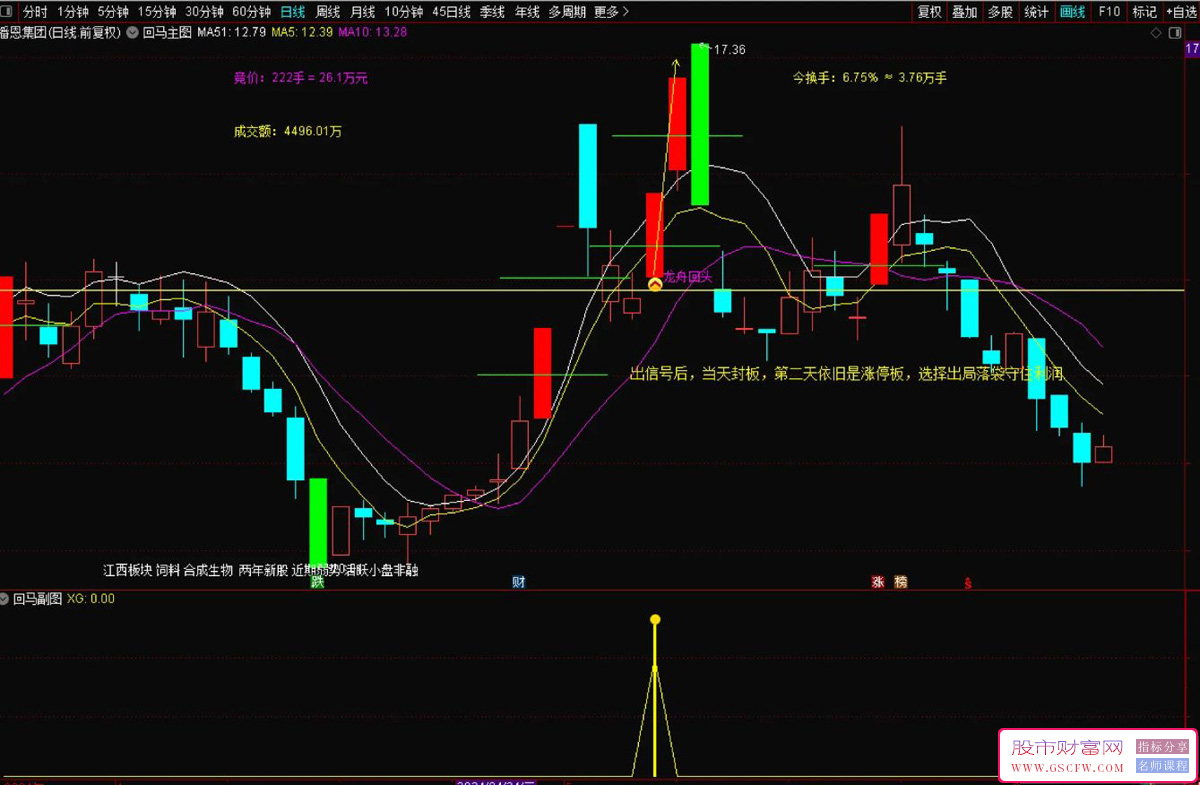Click the square window icon at chart top-right

point(1176,33)
